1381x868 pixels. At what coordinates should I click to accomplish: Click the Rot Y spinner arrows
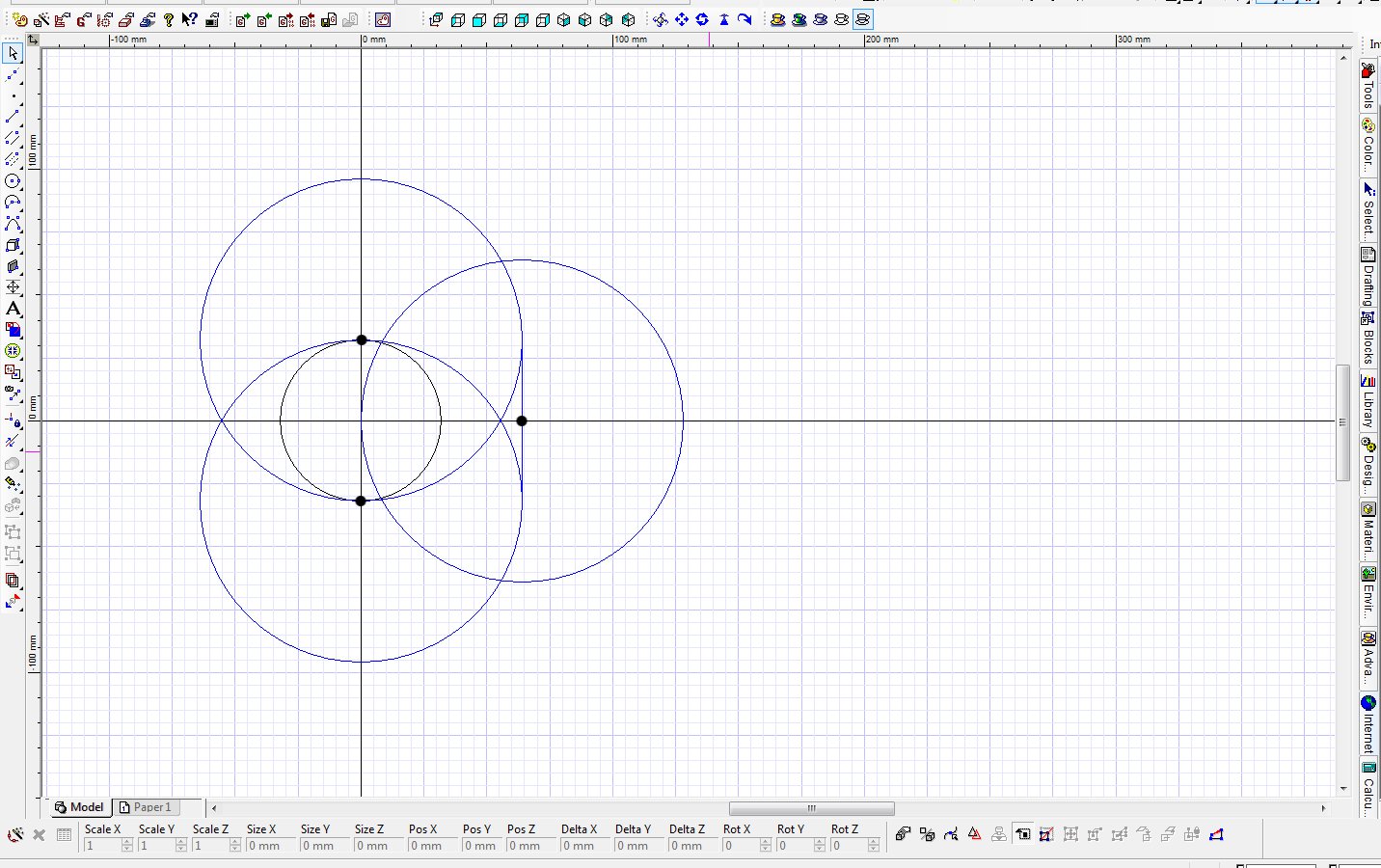[820, 846]
